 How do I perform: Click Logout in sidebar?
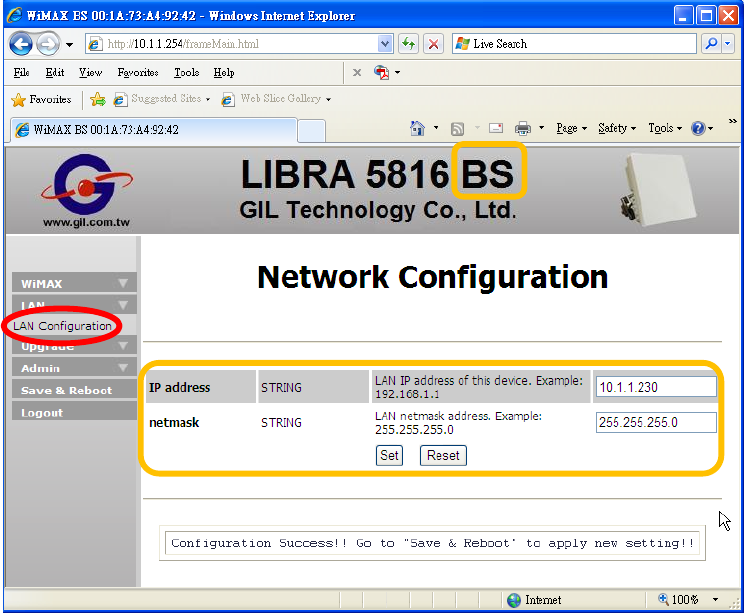pos(74,412)
